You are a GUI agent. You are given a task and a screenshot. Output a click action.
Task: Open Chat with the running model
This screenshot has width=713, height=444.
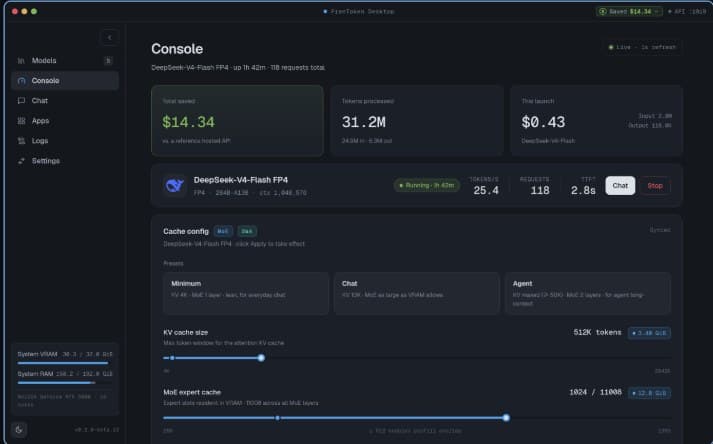[620, 186]
